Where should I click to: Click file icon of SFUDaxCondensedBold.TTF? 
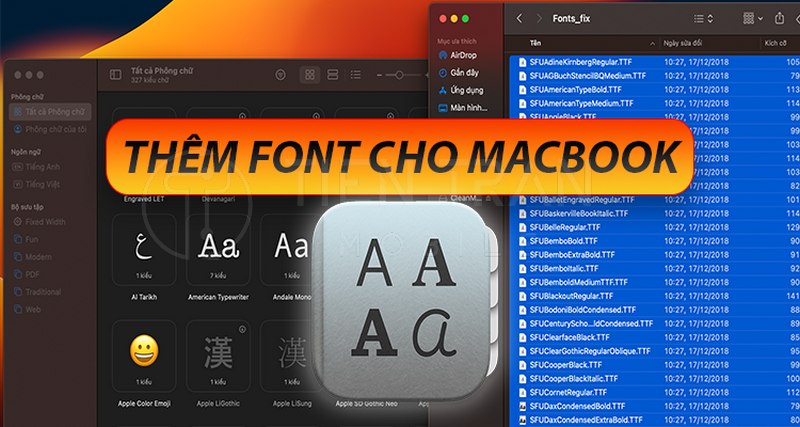(522, 407)
